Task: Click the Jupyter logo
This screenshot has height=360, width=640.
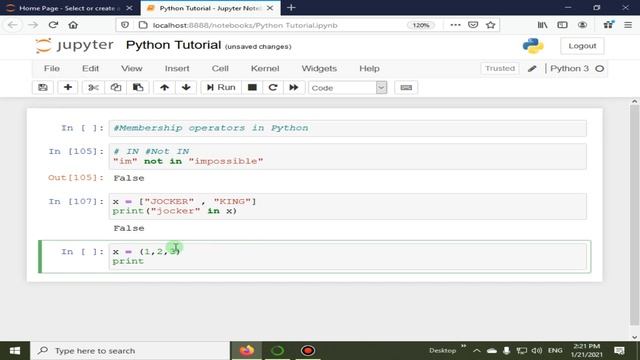Action: pyautogui.click(x=74, y=45)
